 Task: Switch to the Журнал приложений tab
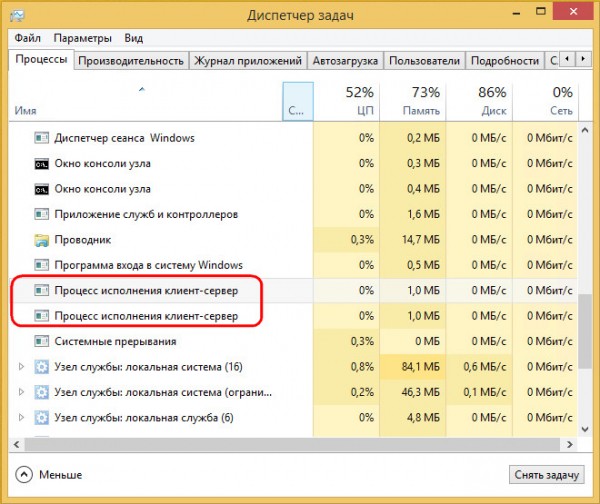point(248,61)
